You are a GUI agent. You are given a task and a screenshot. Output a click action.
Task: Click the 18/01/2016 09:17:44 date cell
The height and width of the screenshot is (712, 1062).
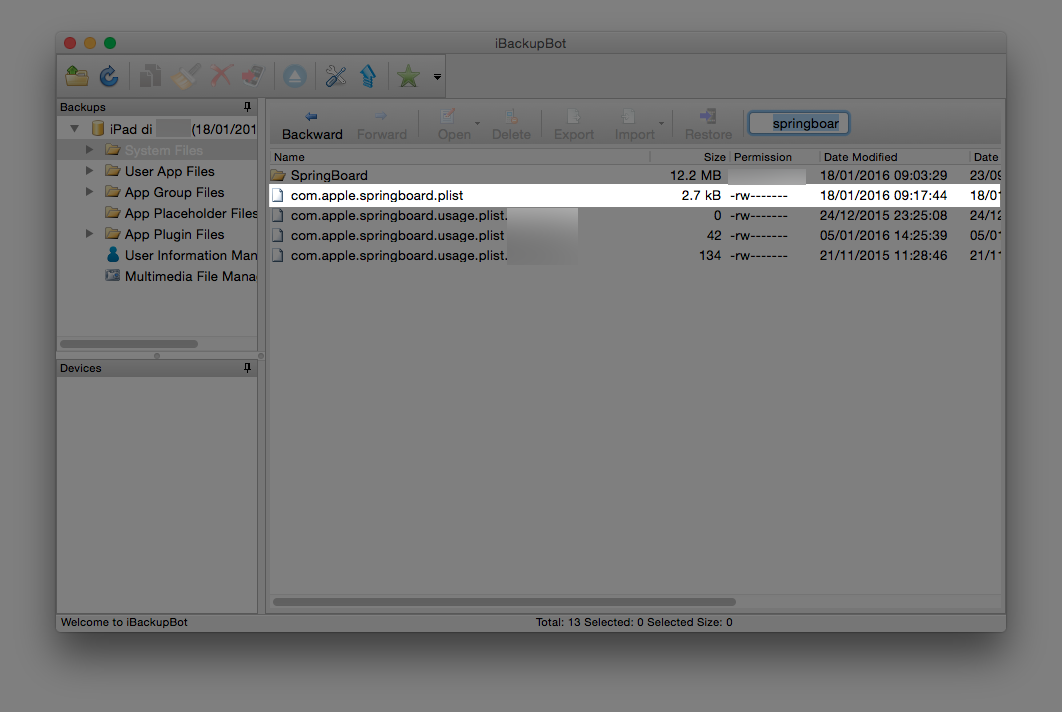pyautogui.click(x=883, y=195)
